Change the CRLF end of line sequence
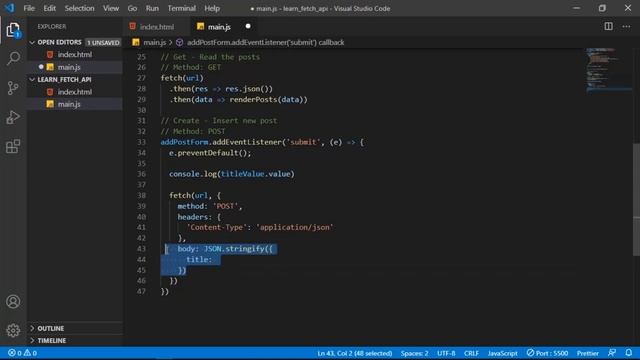 (471, 353)
